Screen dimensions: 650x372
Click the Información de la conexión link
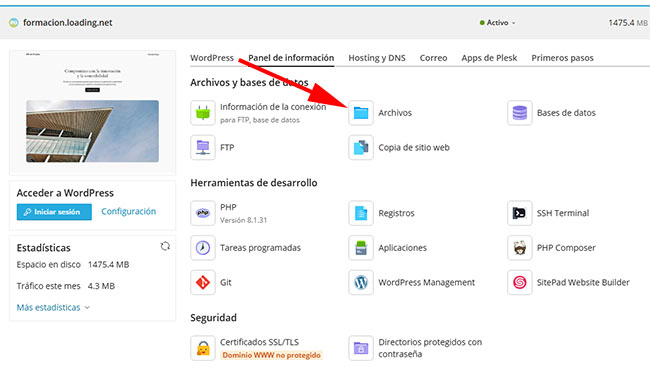tap(273, 107)
